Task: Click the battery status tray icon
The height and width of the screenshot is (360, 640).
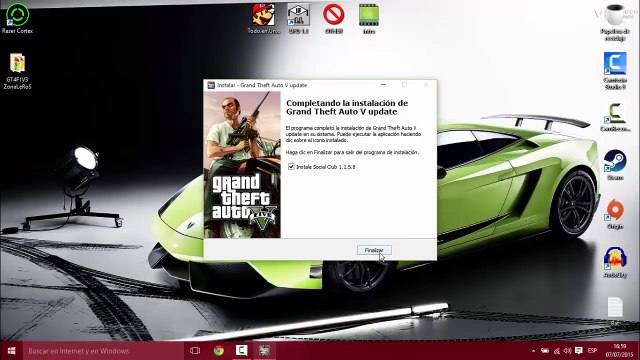Action: tap(545, 351)
